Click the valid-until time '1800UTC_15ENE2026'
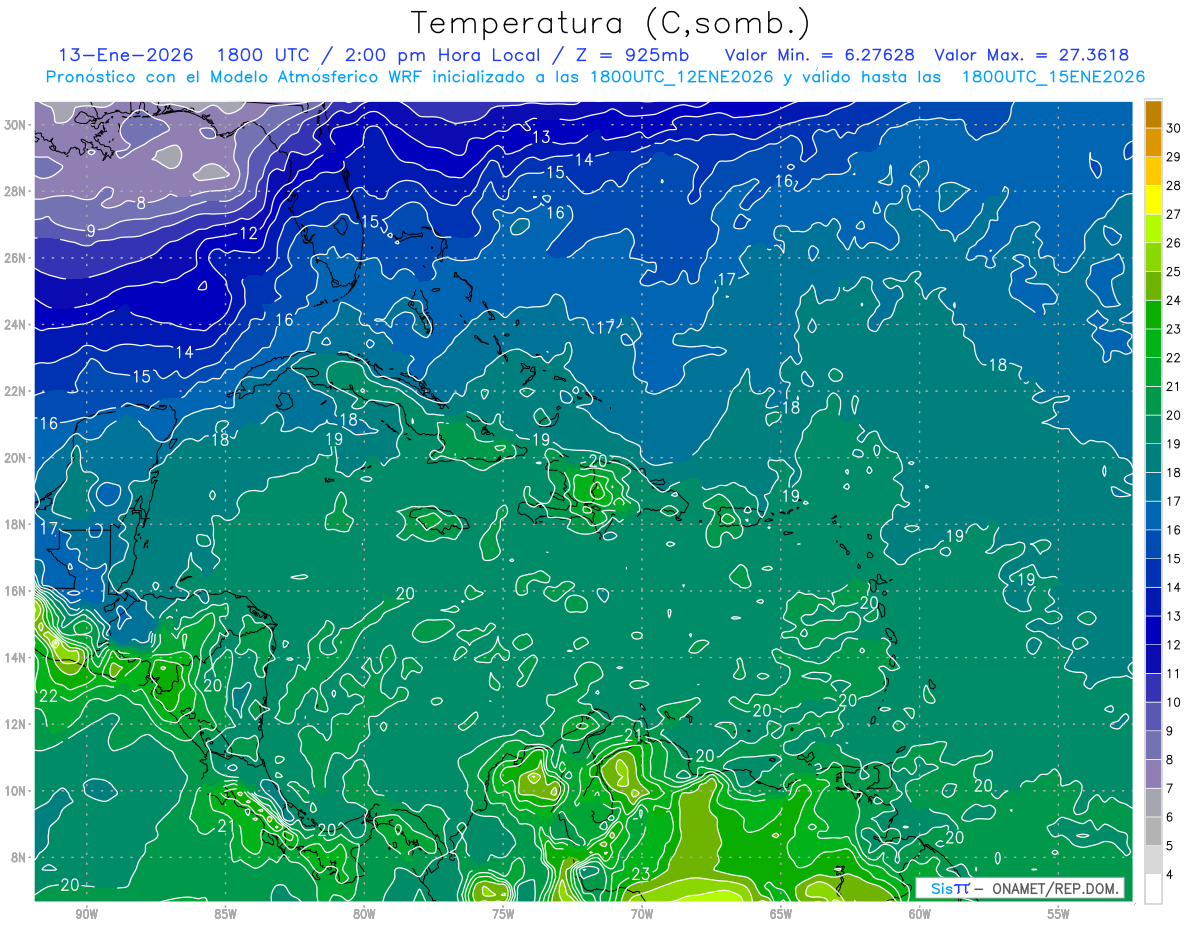 click(x=1053, y=77)
